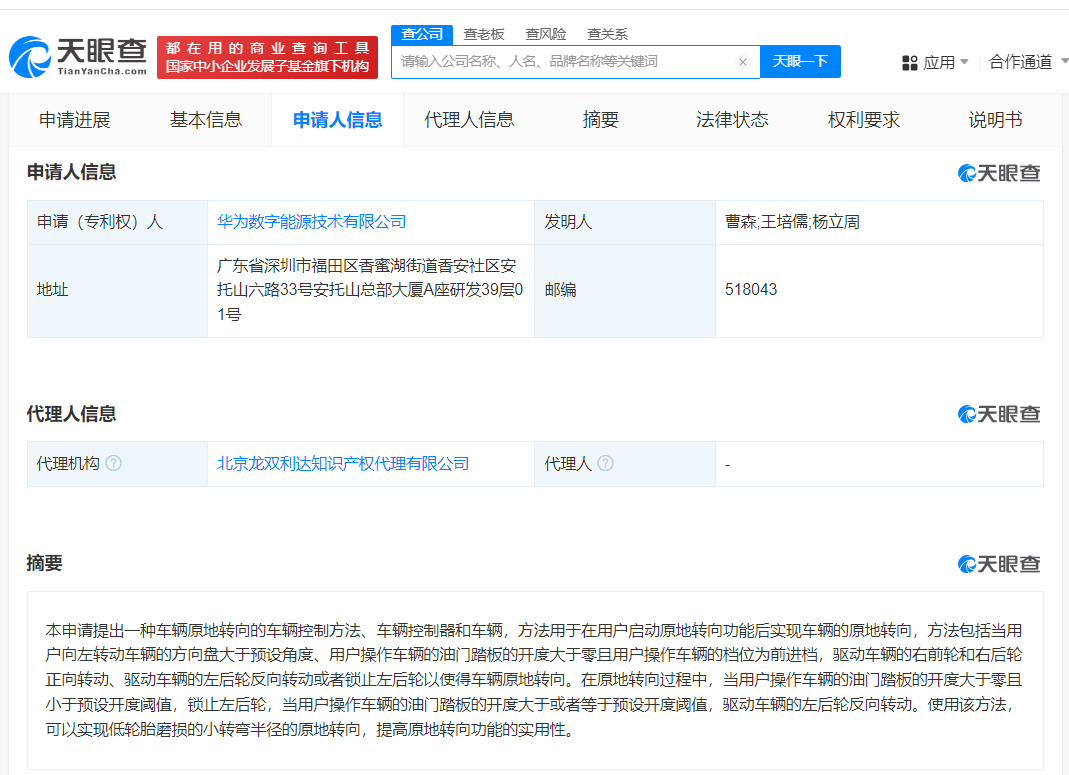Open 北京龙双利达知识产权代理有限公司 link
This screenshot has height=775, width=1069.
[343, 464]
